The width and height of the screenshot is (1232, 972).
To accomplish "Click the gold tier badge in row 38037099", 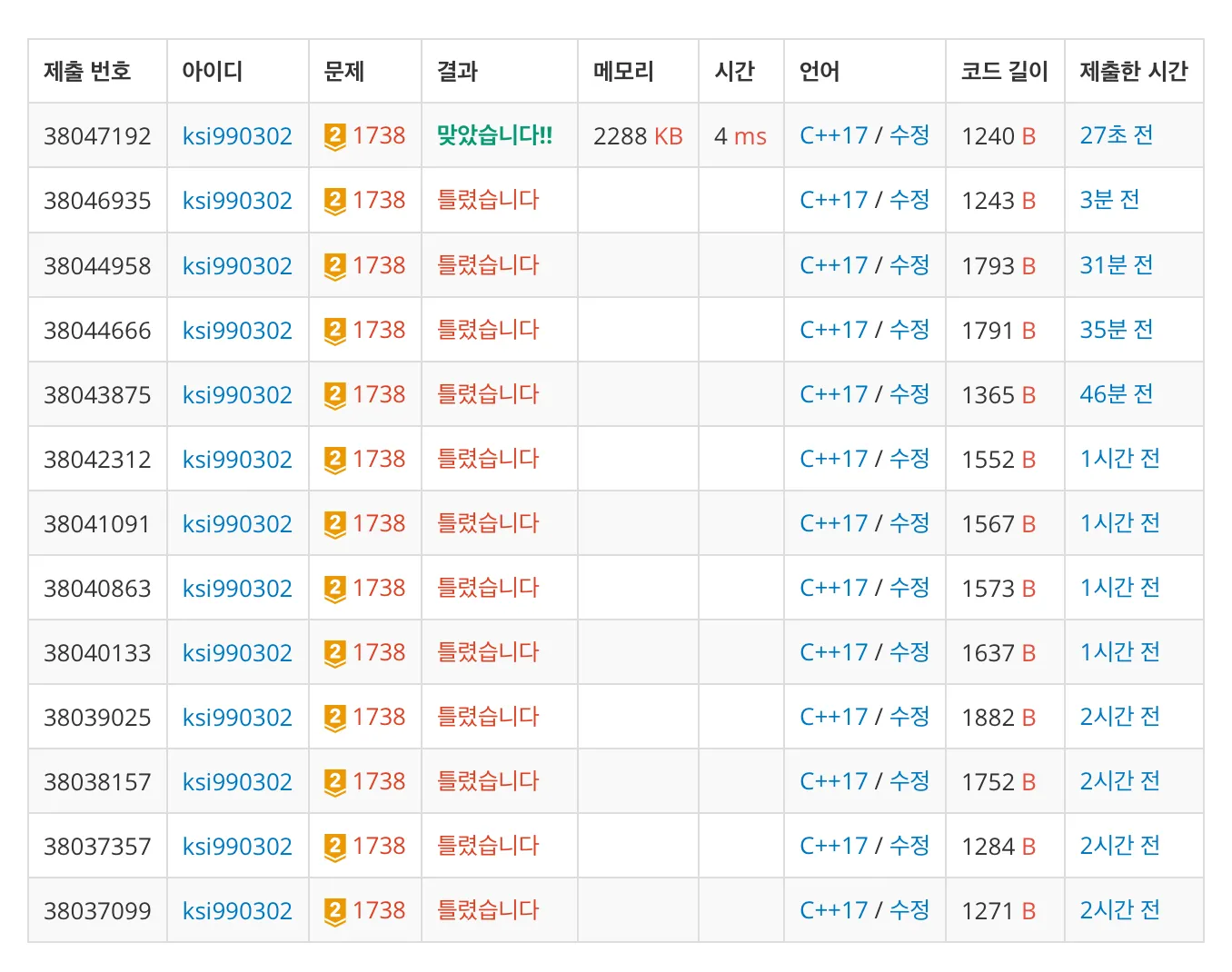I will [x=335, y=911].
